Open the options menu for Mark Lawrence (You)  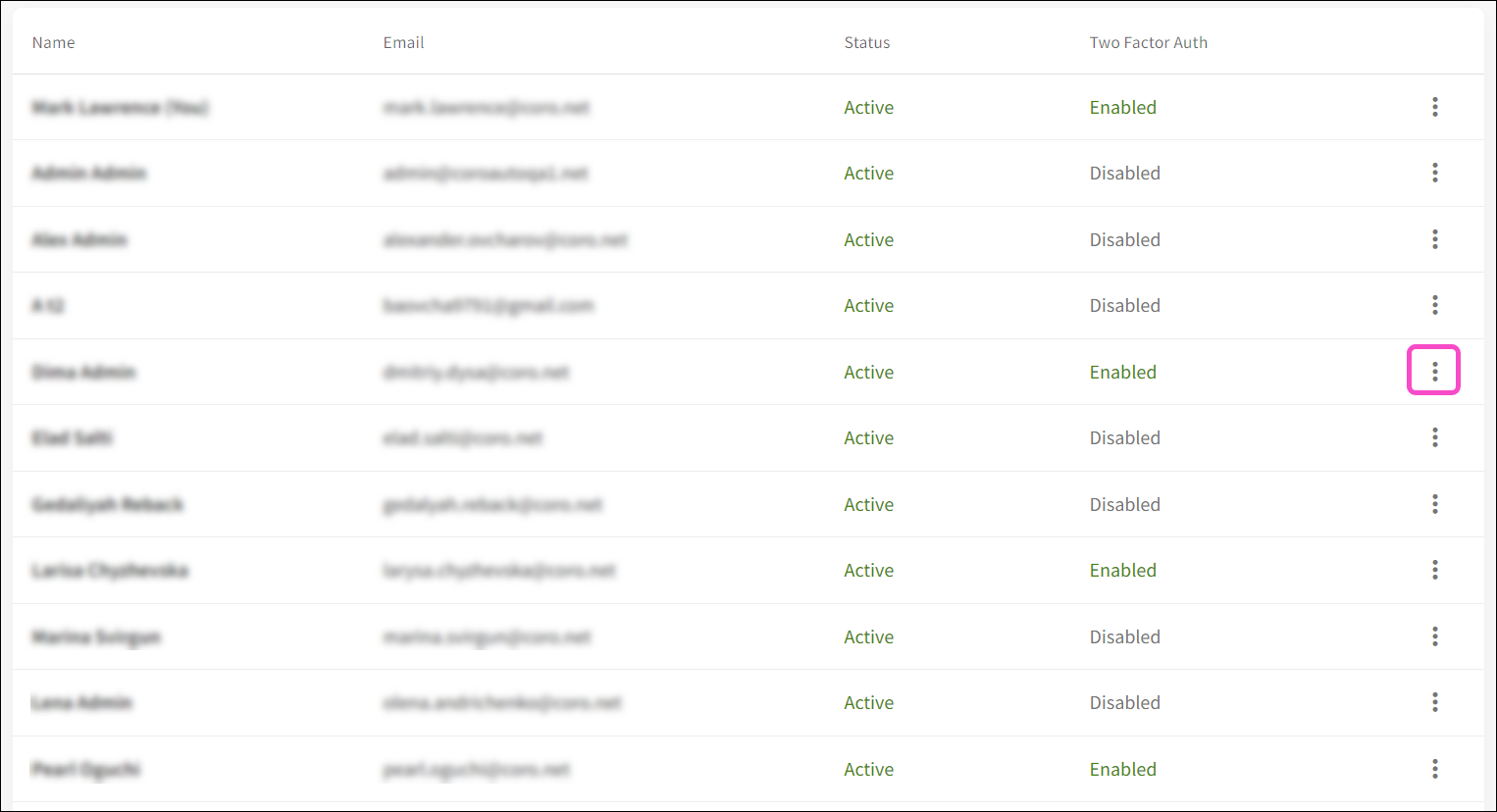coord(1434,107)
